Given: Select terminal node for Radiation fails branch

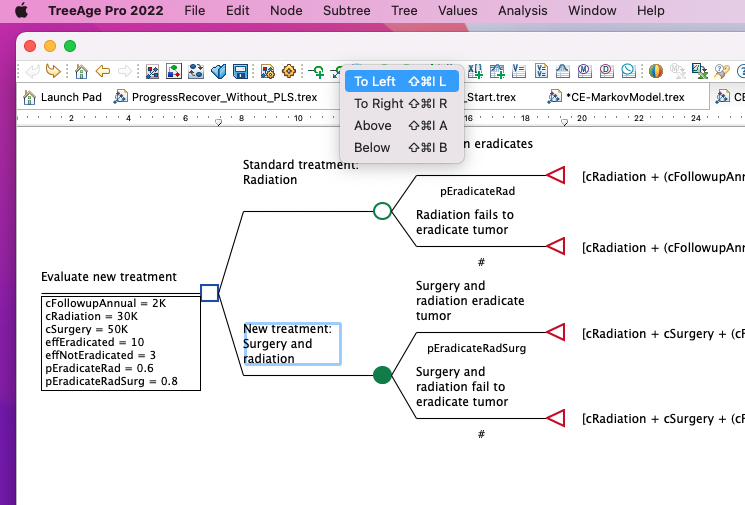Looking at the screenshot, I should point(556,246).
